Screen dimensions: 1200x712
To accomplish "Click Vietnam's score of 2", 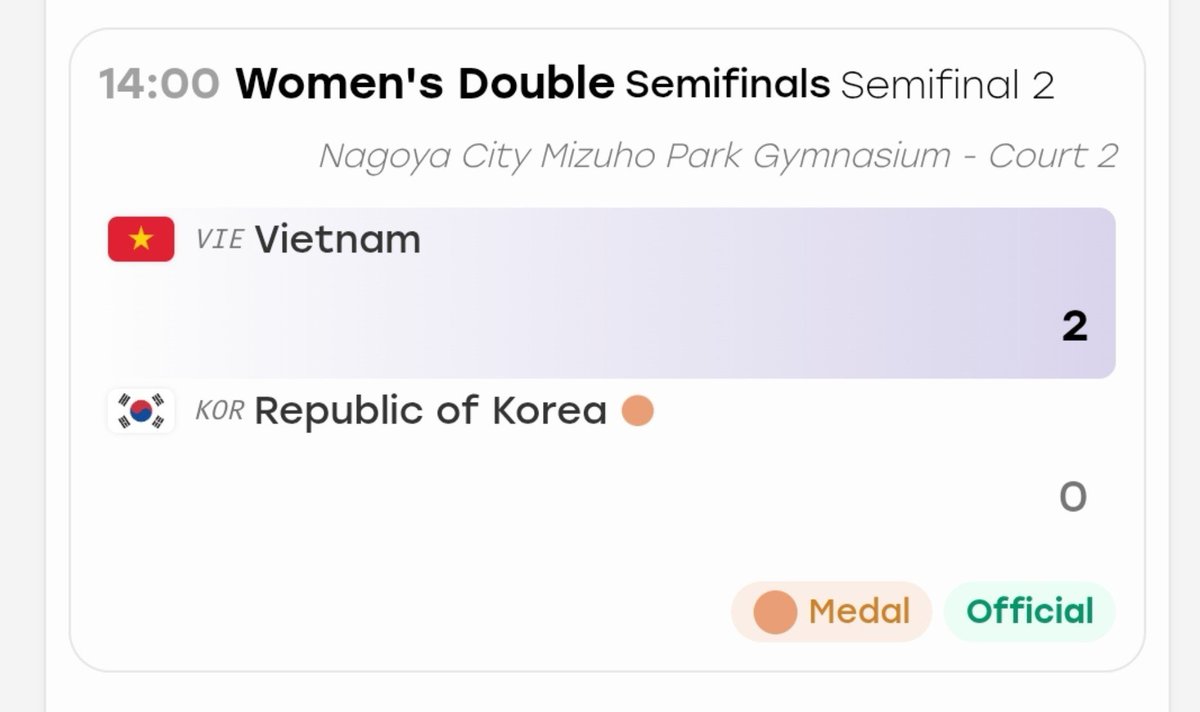I will point(1075,327).
